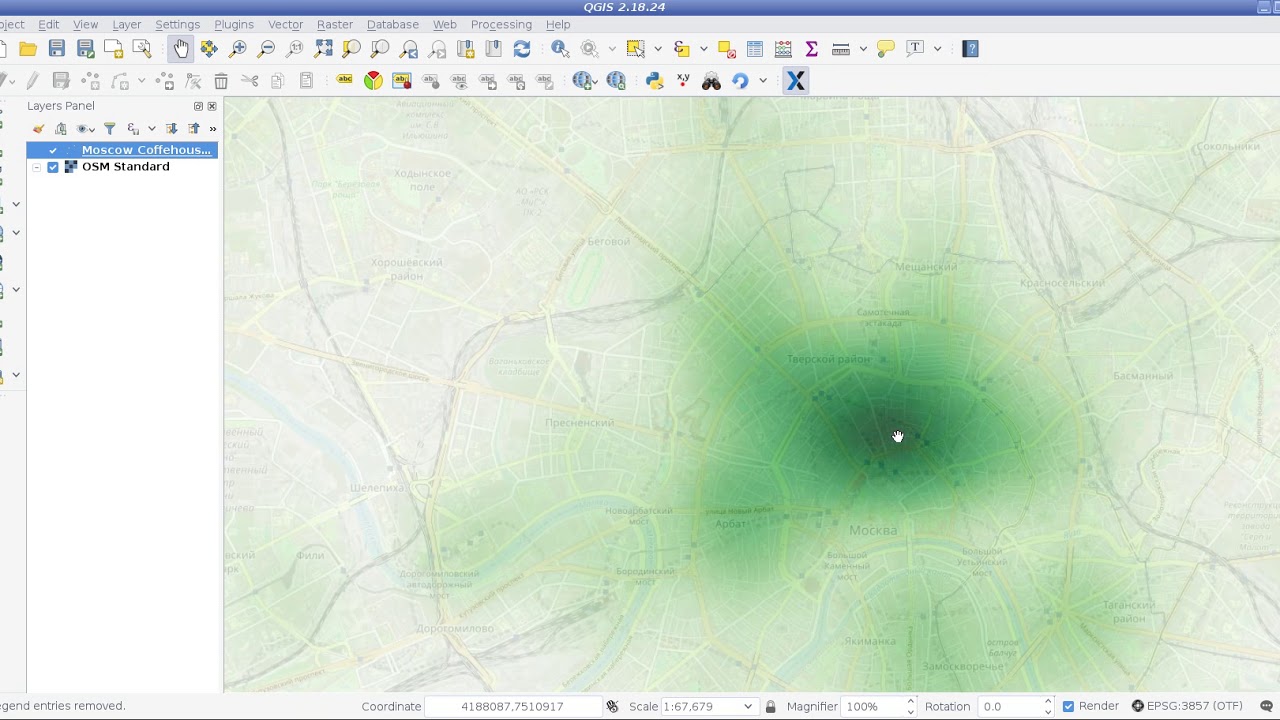The image size is (1280, 720).
Task: Click Select by Expression icon
Action: coord(682,48)
